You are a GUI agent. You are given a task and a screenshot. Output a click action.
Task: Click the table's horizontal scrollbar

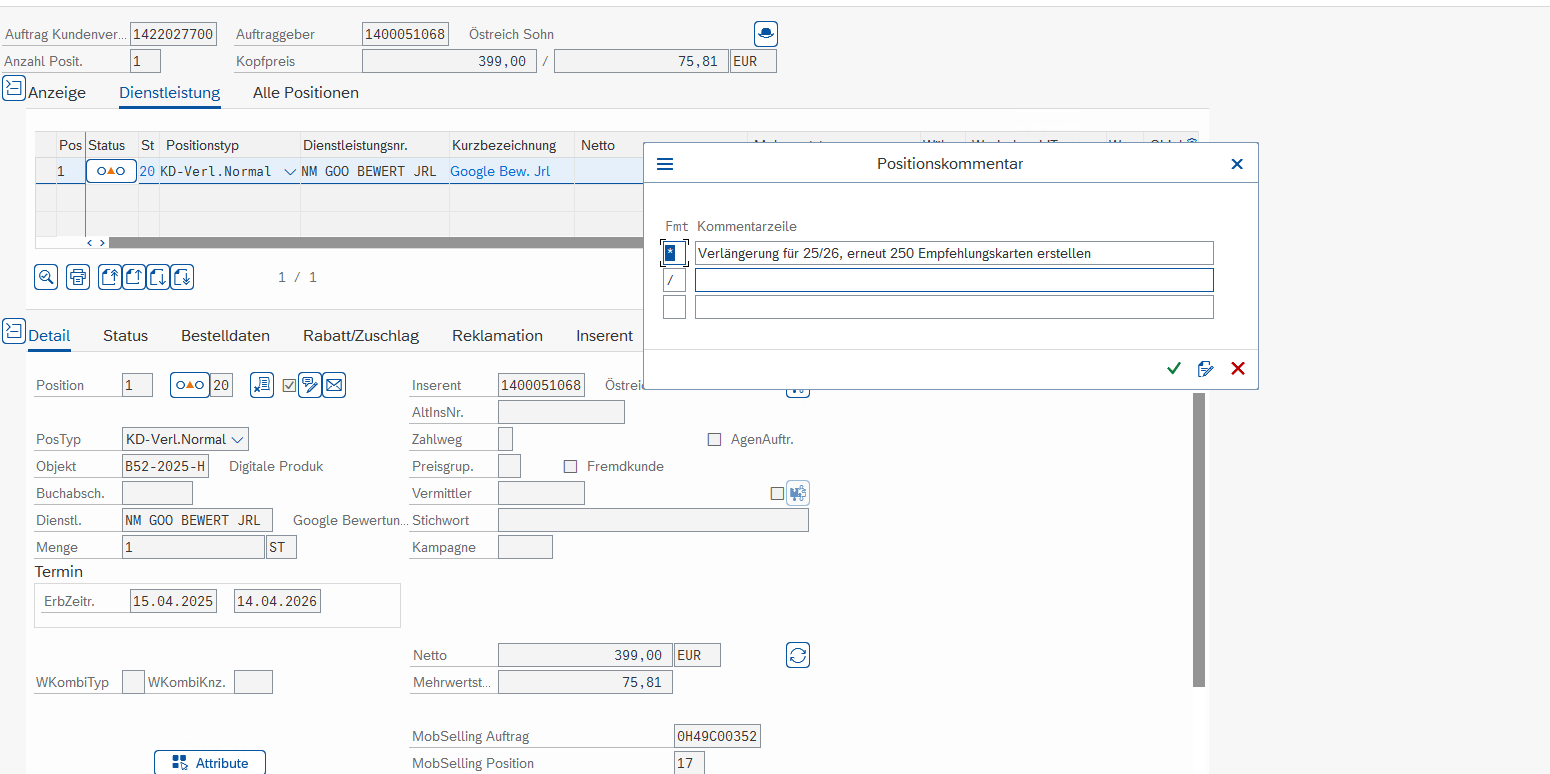(x=375, y=242)
